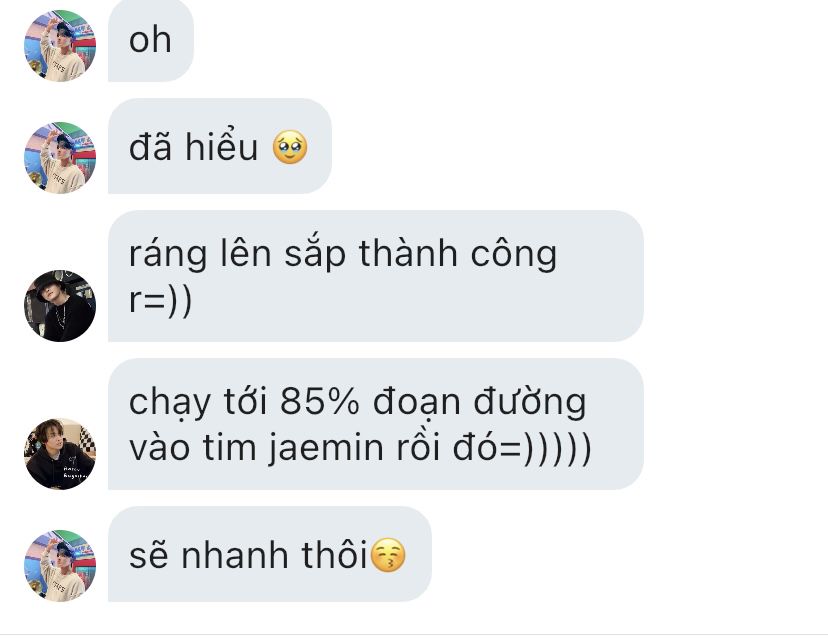Image resolution: width=828 pixels, height=641 pixels.
Task: Click the word "thành" in third message
Action: pos(408,253)
